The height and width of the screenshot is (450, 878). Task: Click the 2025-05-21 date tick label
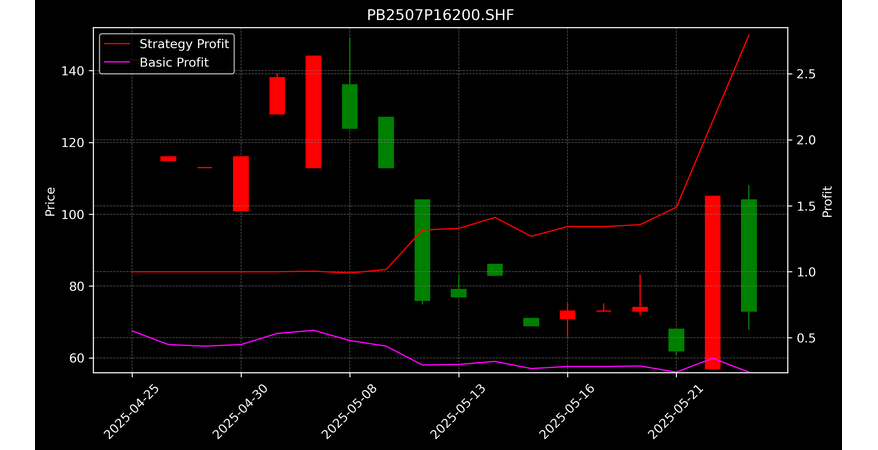676,411
